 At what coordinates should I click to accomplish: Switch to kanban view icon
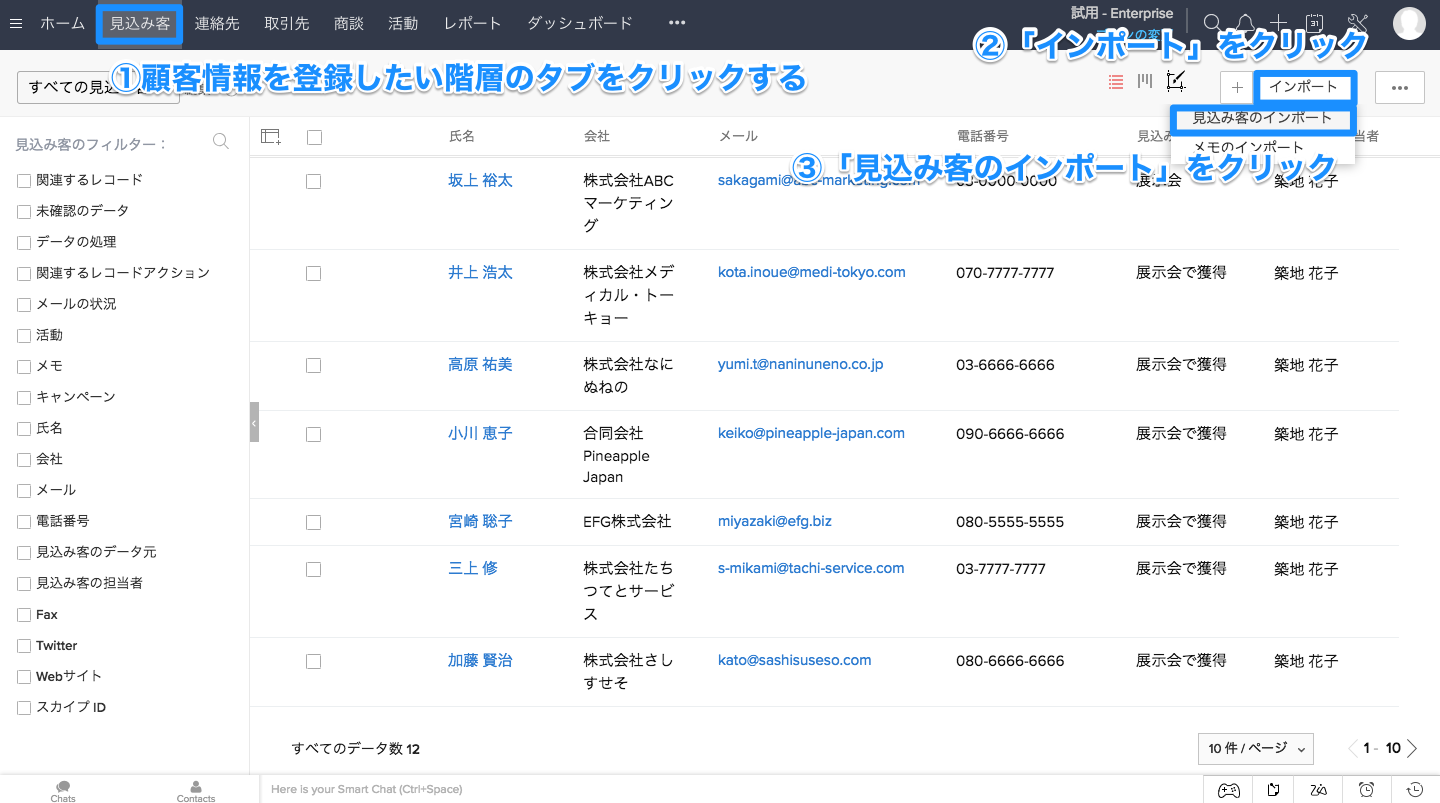coord(1145,82)
